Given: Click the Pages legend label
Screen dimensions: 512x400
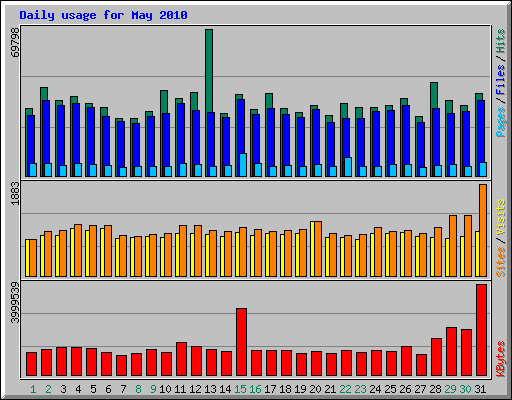Looking at the screenshot, I should click(500, 122).
